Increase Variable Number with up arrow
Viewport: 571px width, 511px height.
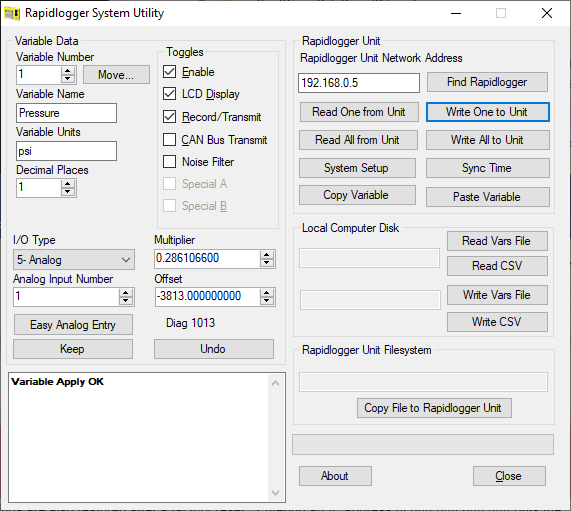(68, 71)
